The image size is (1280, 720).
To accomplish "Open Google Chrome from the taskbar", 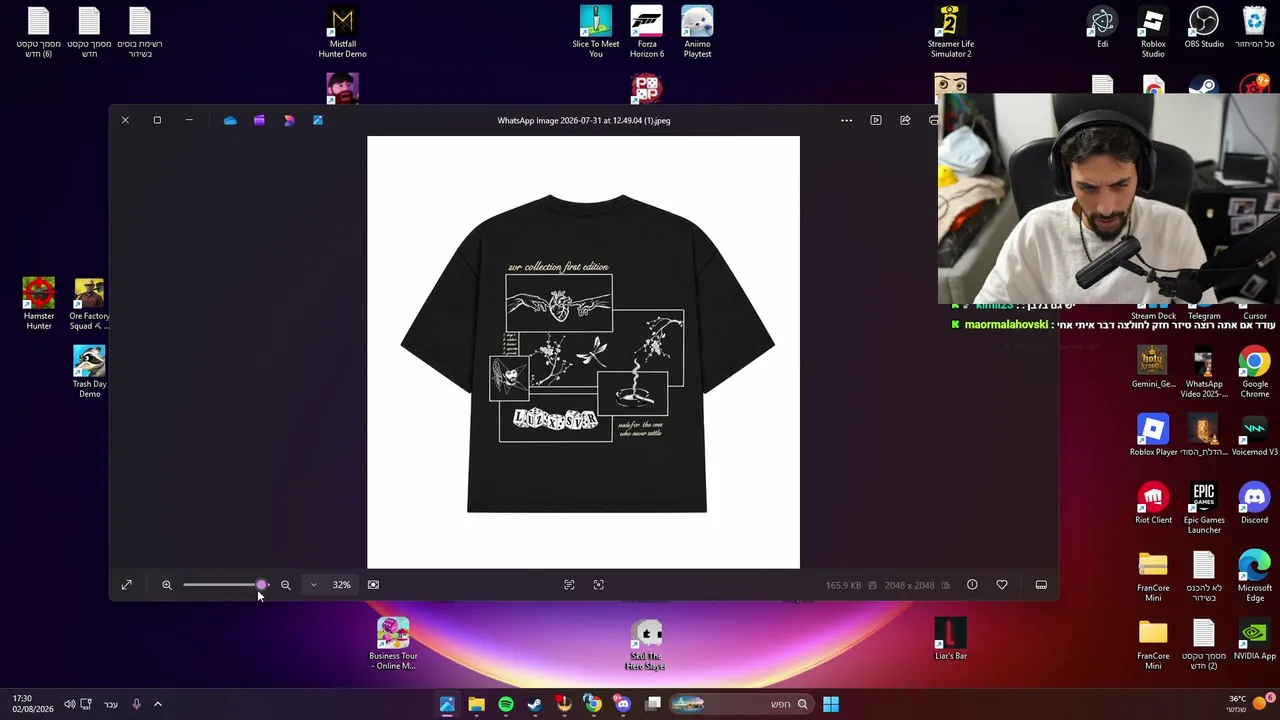I will 594,704.
